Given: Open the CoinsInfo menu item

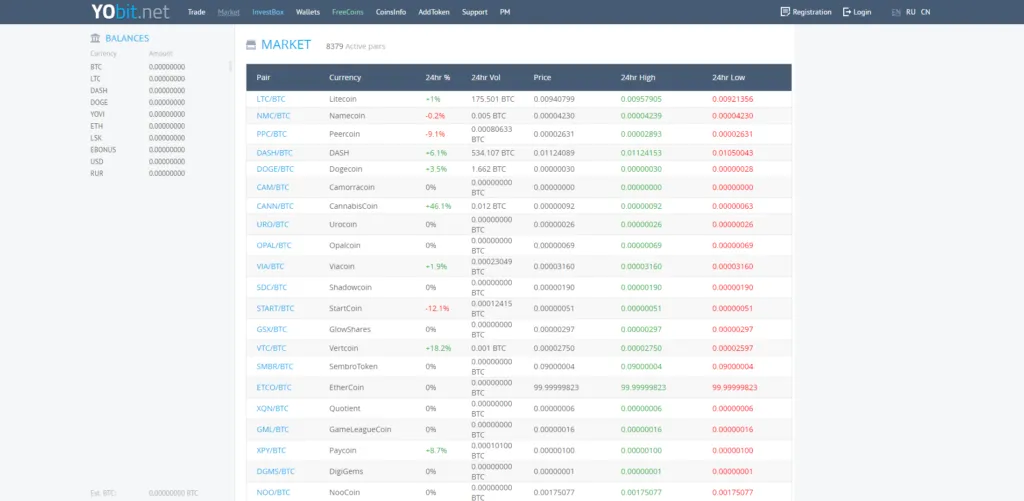Looking at the screenshot, I should tap(391, 12).
